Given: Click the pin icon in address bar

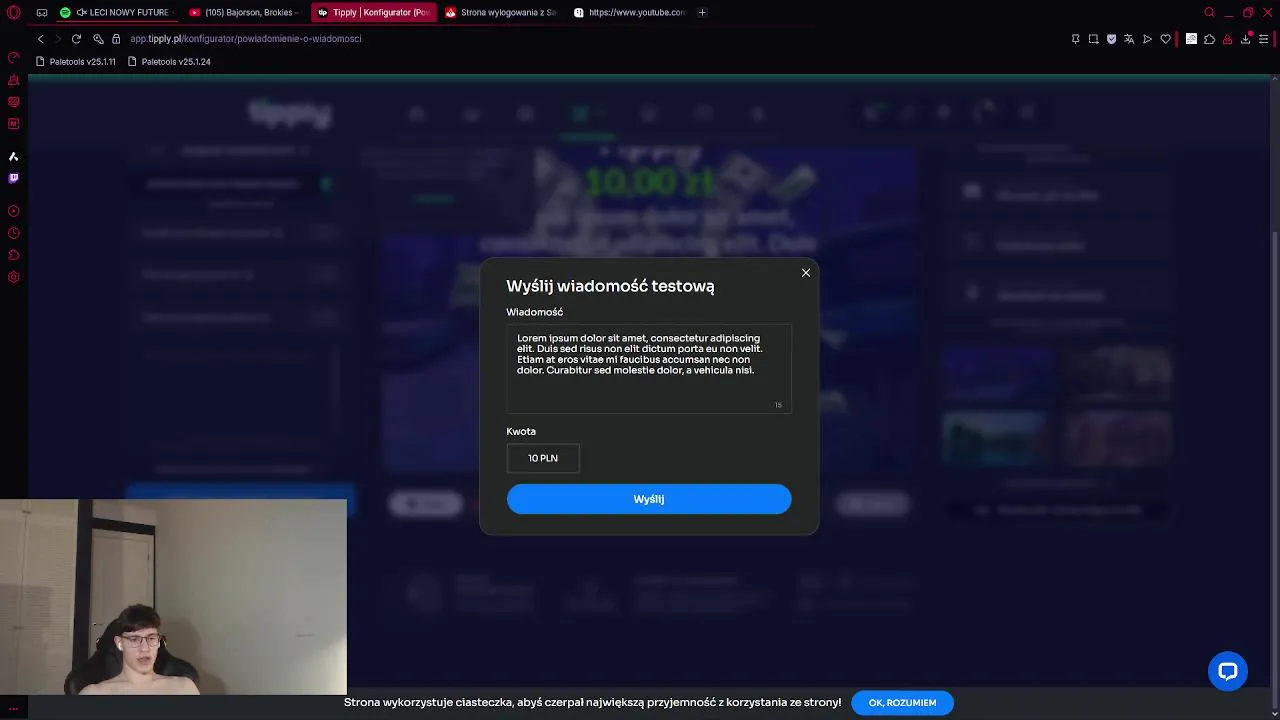Looking at the screenshot, I should coord(1075,39).
